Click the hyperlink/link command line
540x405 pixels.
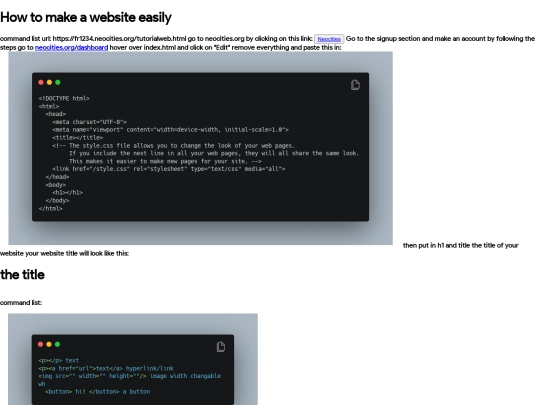pyautogui.click(x=106, y=368)
